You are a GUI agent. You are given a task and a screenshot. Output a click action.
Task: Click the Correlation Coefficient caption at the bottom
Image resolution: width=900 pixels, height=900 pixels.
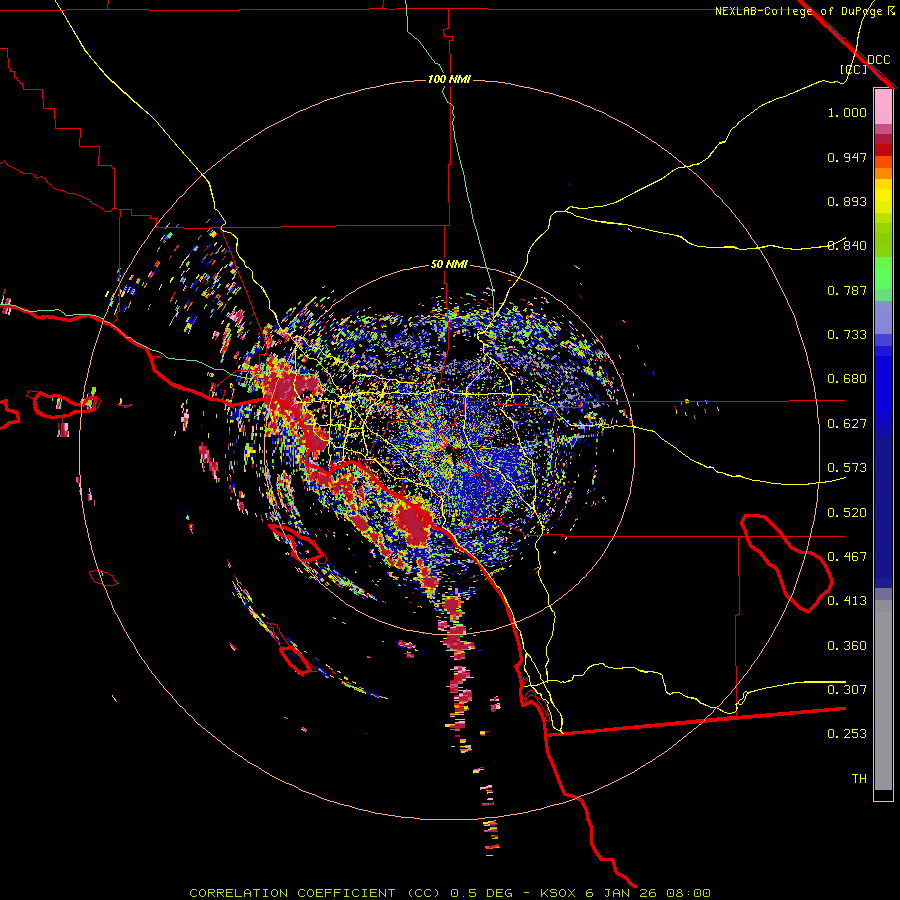(x=450, y=893)
